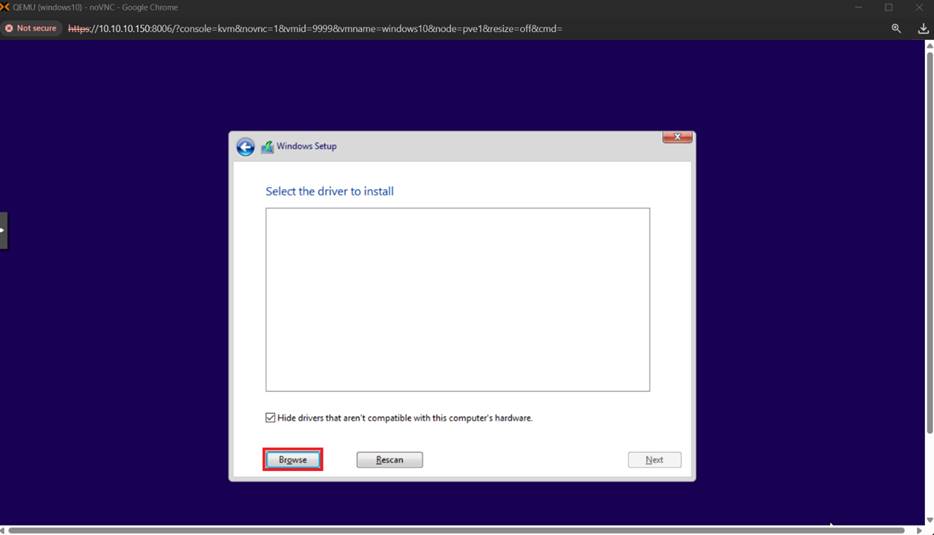Screen dimensions: 934x535
Task: Open Chrome zoom magnifier icon in address bar
Action: point(896,28)
